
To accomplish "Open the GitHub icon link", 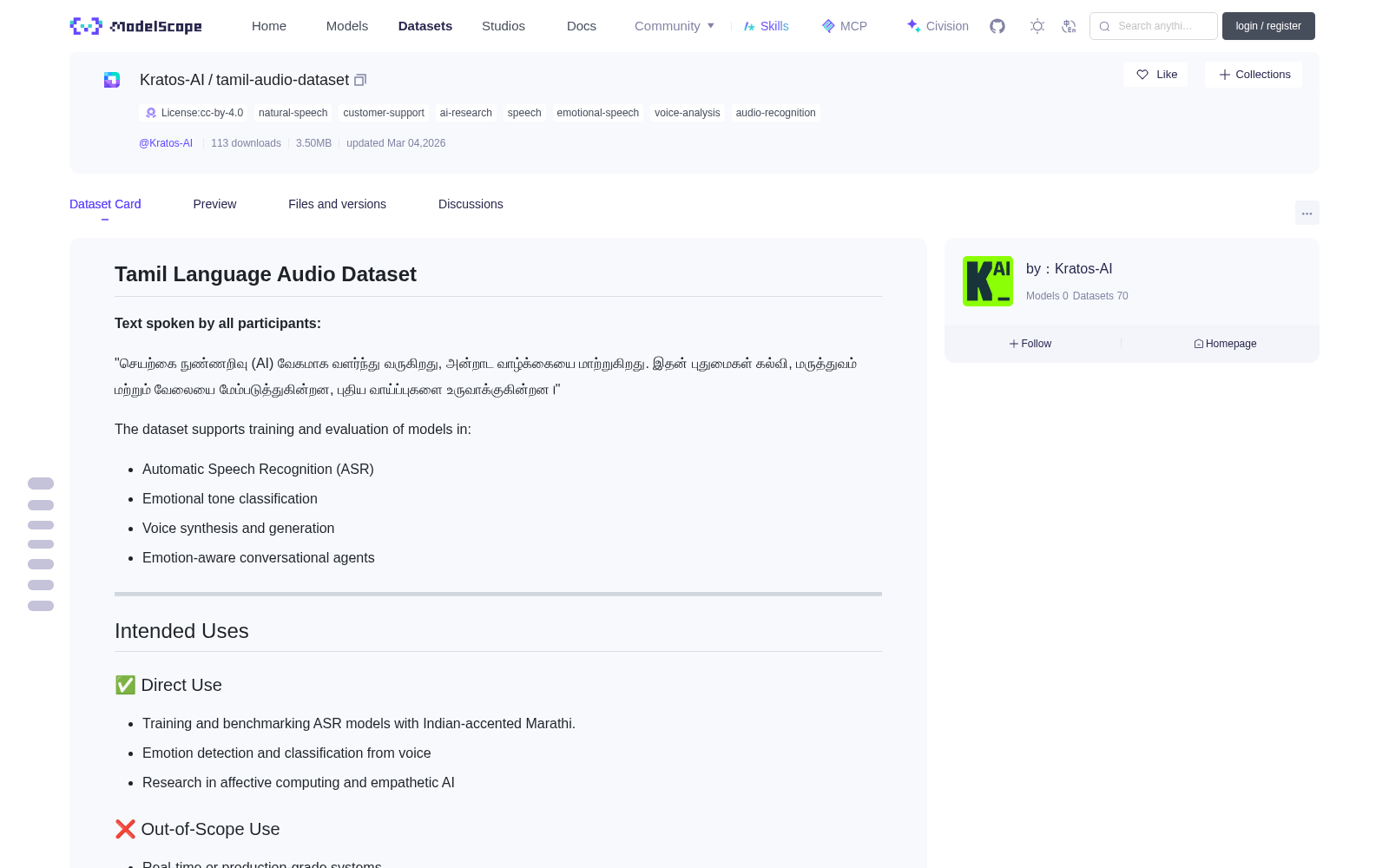I will tap(997, 26).
